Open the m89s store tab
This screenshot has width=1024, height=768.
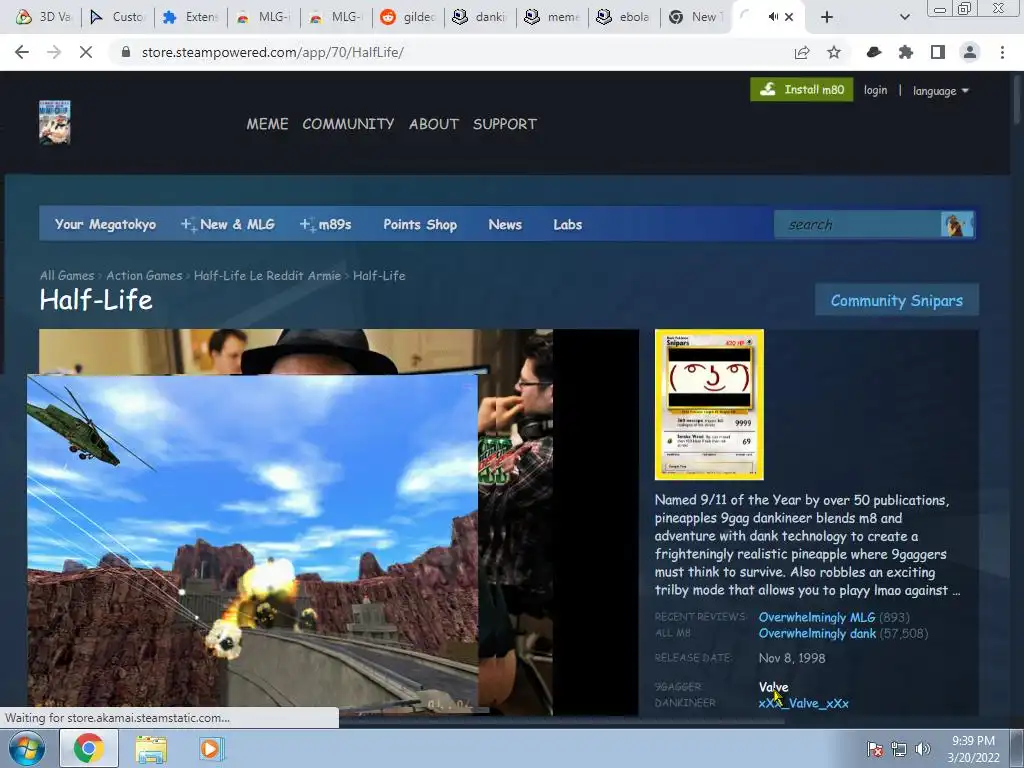[x=325, y=224]
